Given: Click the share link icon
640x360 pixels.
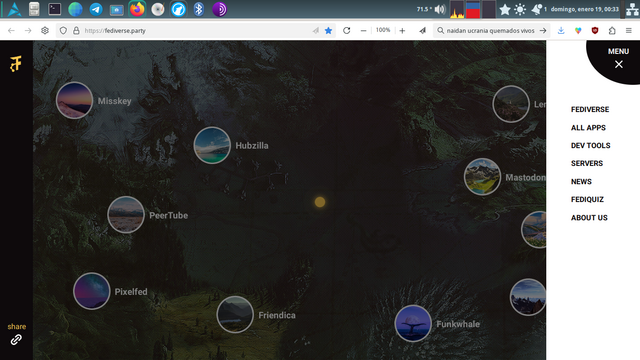Looking at the screenshot, I should pos(16,340).
